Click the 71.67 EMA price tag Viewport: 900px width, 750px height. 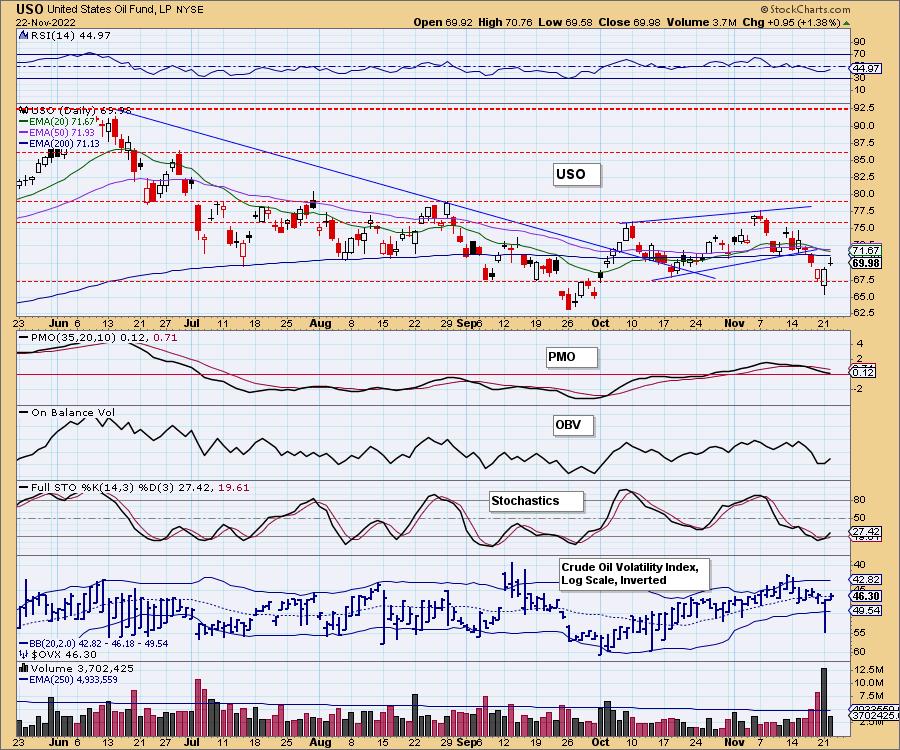[866, 251]
